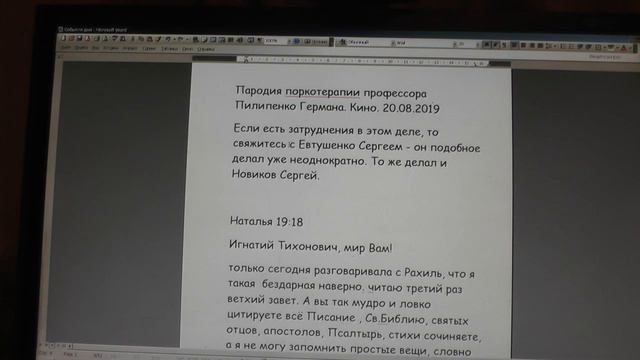Image resolution: width=640 pixels, height=360 pixels.
Task: Increase paragraph indent
Action: [588, 46]
